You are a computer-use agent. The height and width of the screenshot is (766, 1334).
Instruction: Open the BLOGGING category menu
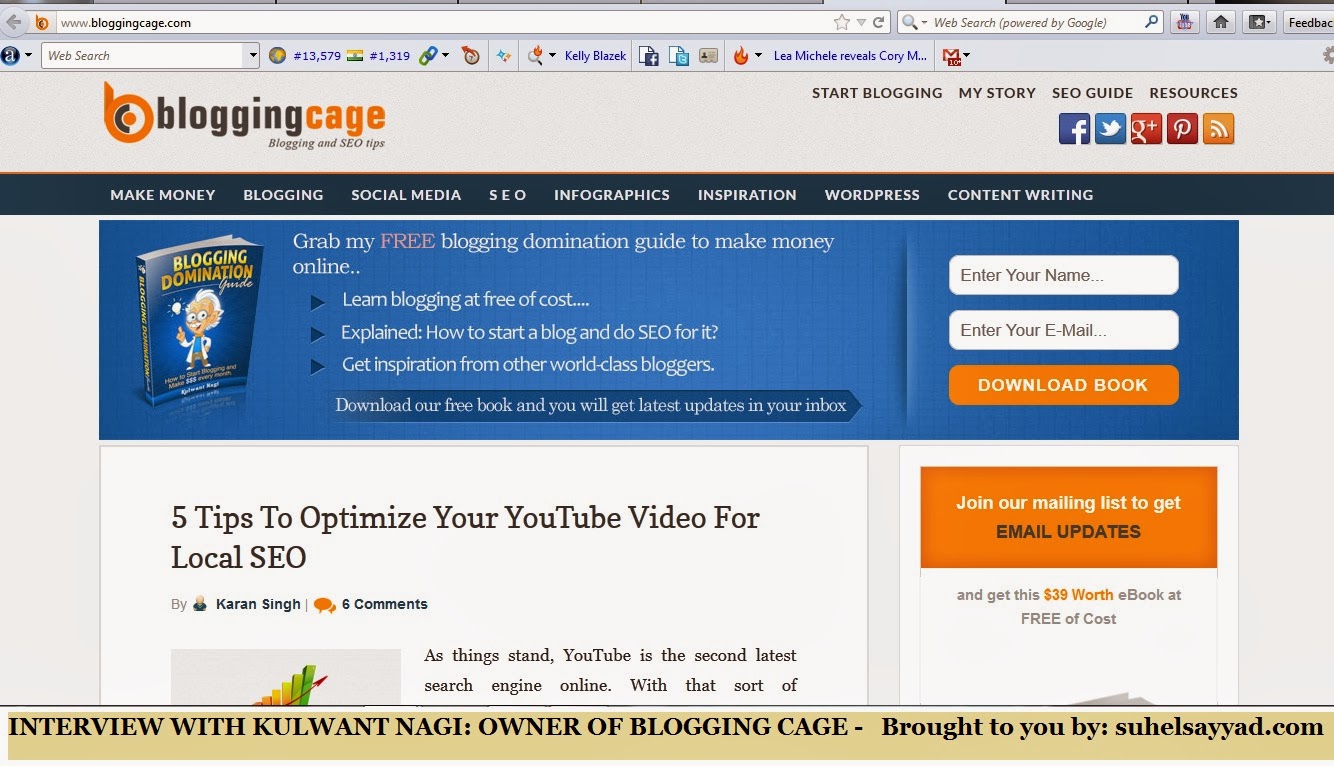(x=283, y=195)
